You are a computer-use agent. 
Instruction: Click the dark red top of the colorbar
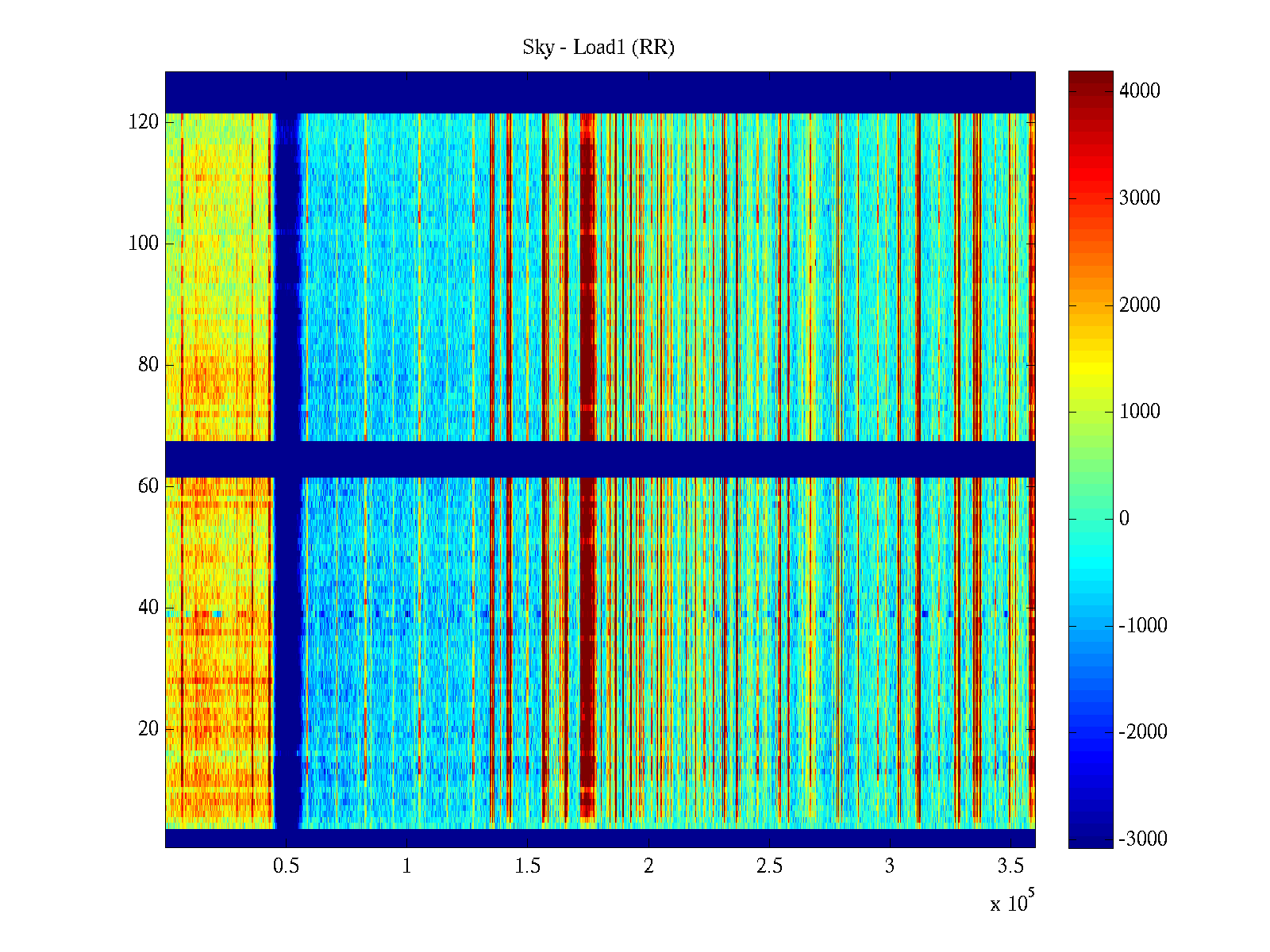coord(1090,78)
